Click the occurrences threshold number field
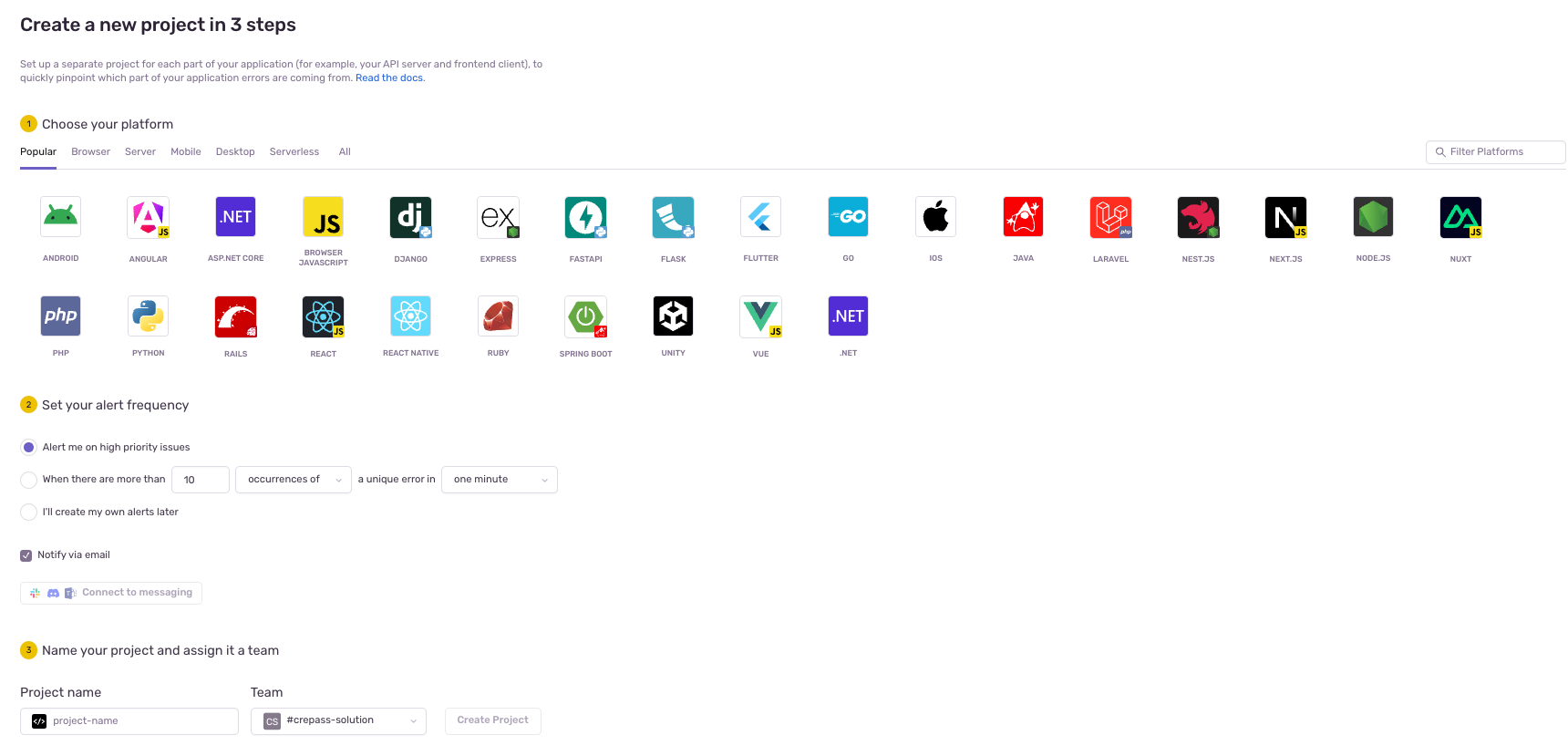Image resolution: width=1568 pixels, height=756 pixels. [x=201, y=480]
